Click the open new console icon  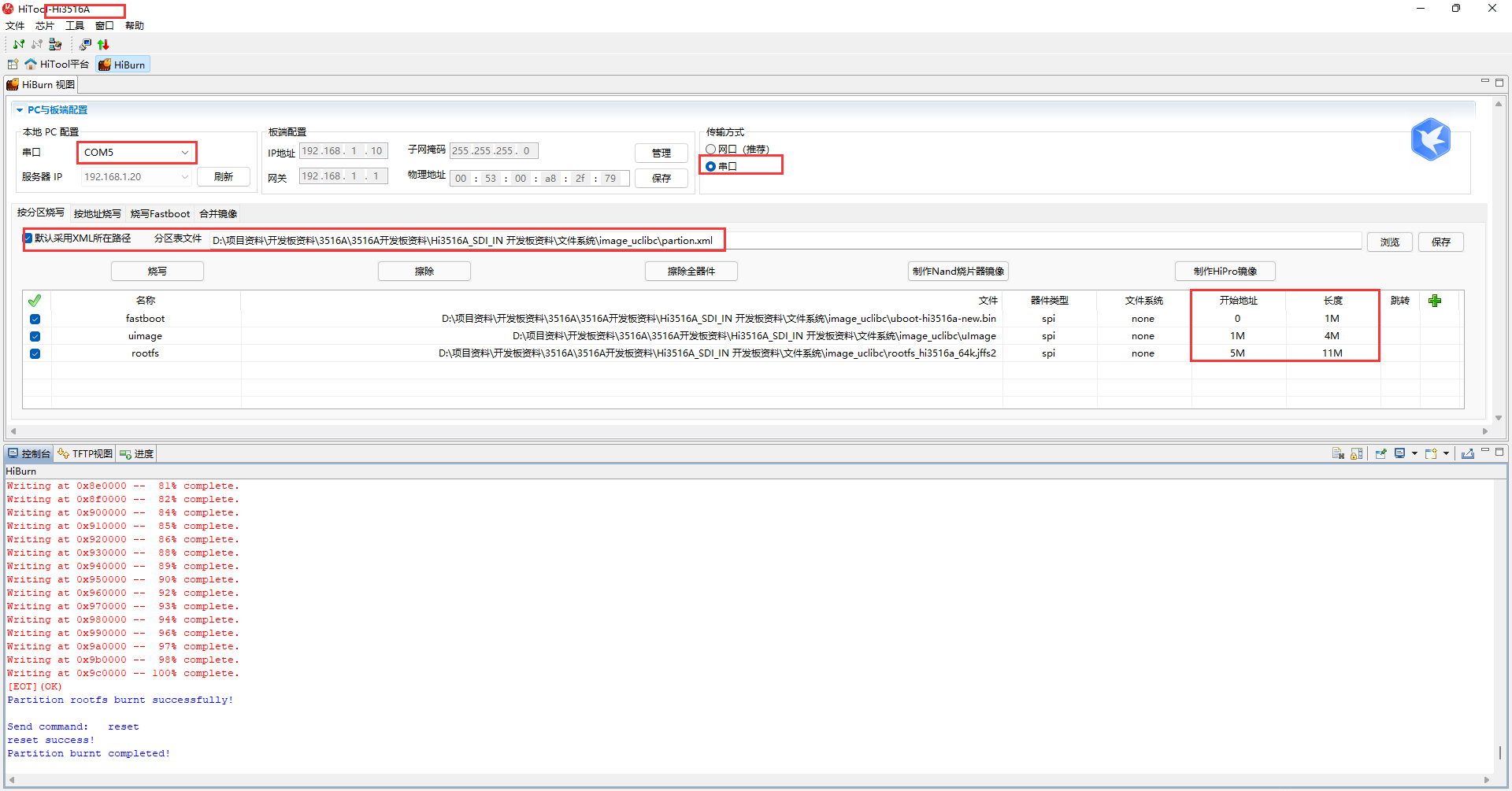[1431, 453]
